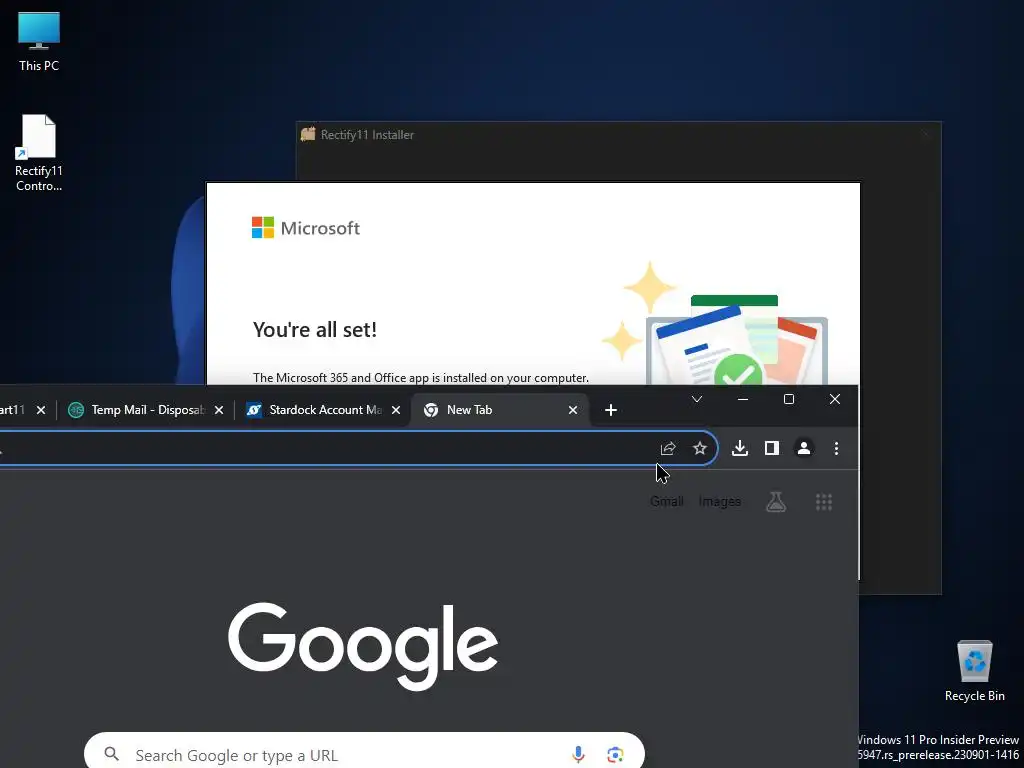The height and width of the screenshot is (768, 1024).
Task: Click the Google logo
Action: tap(363, 646)
